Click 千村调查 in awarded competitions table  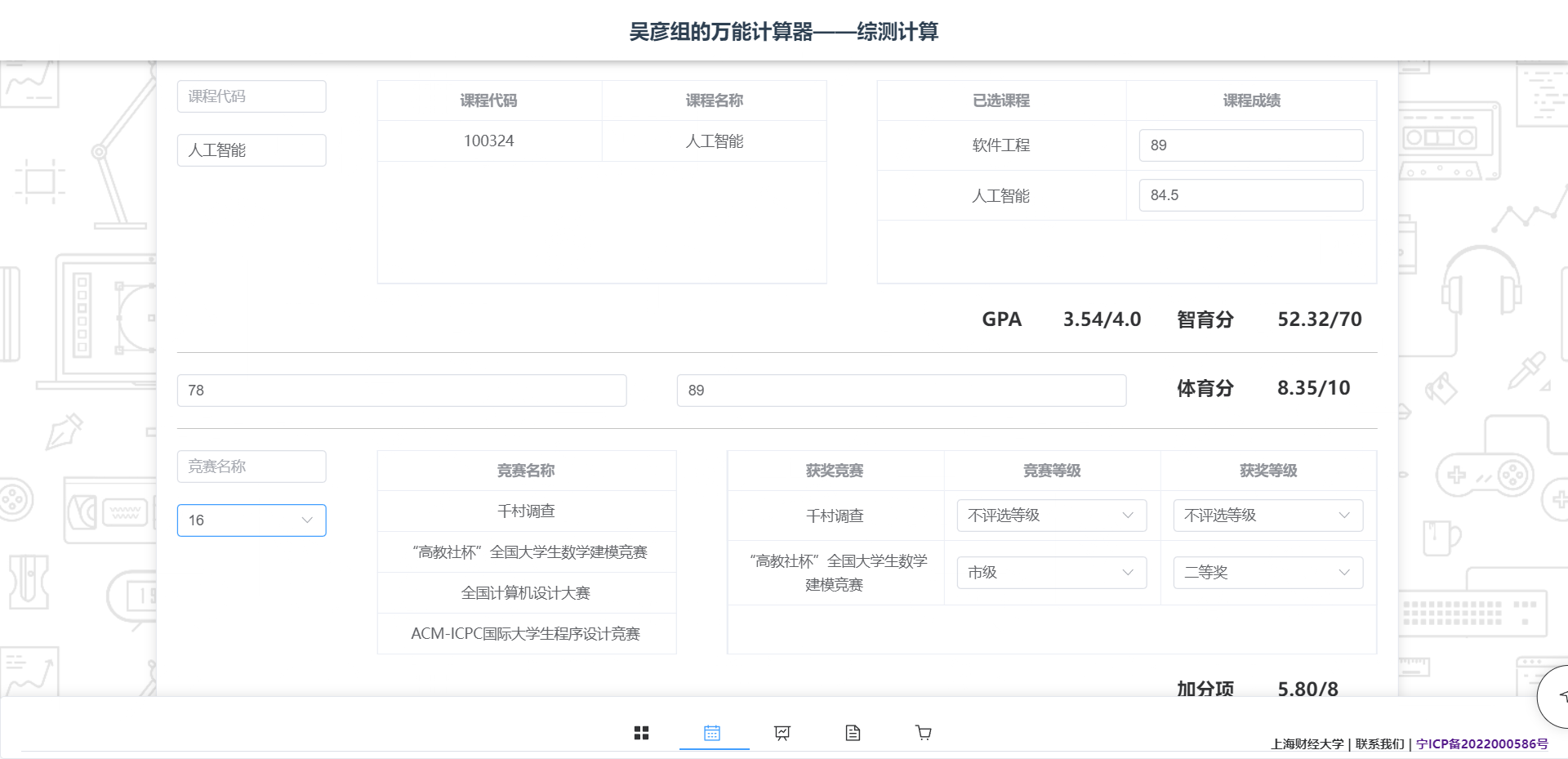835,516
